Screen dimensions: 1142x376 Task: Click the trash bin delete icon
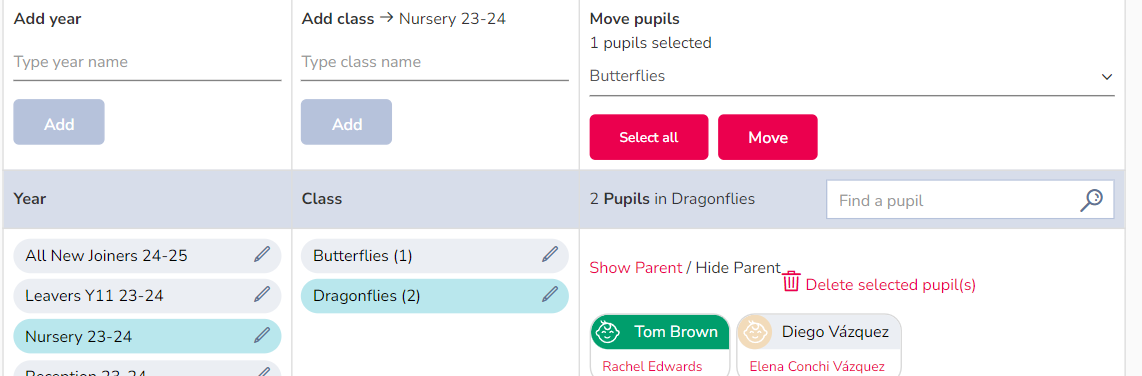pyautogui.click(x=792, y=281)
